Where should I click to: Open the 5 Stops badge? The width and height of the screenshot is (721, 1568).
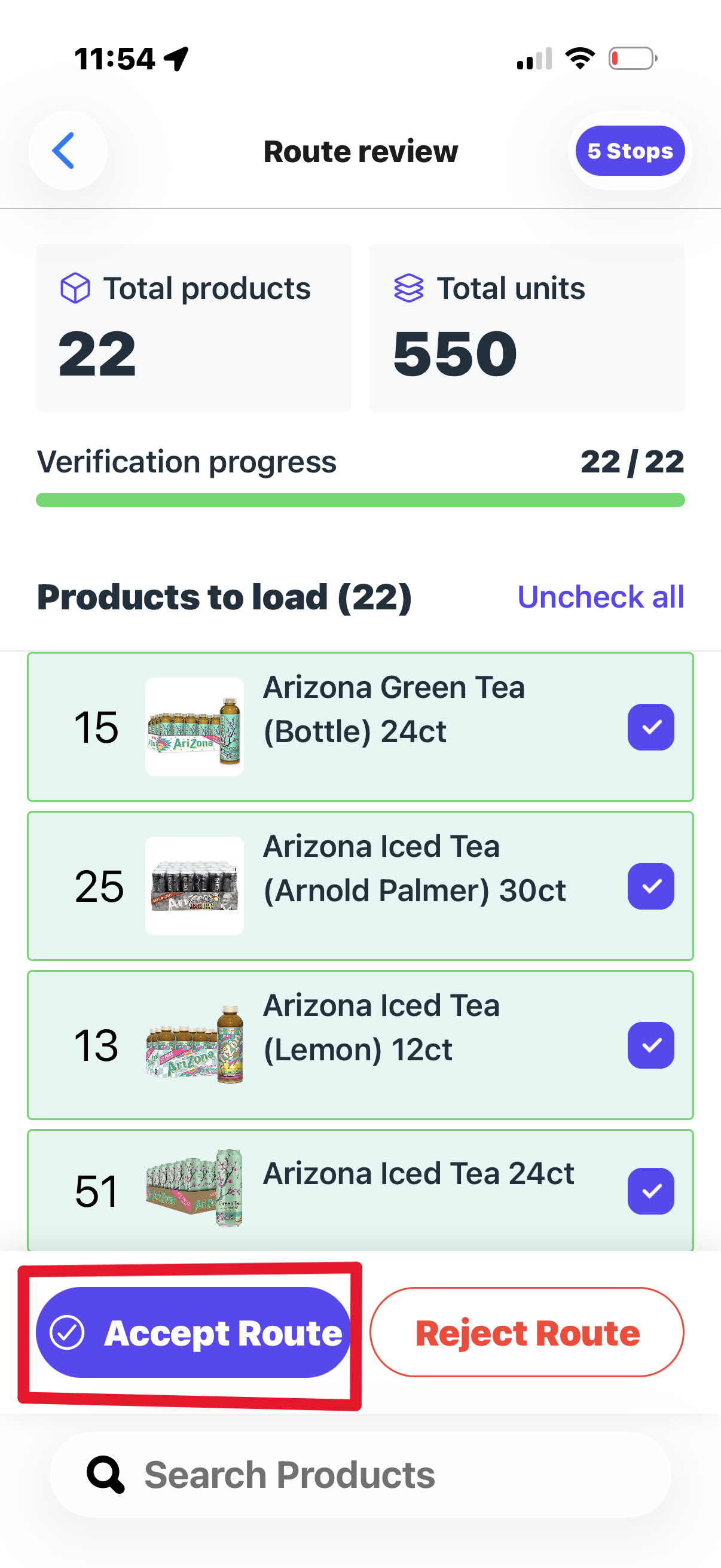point(630,150)
